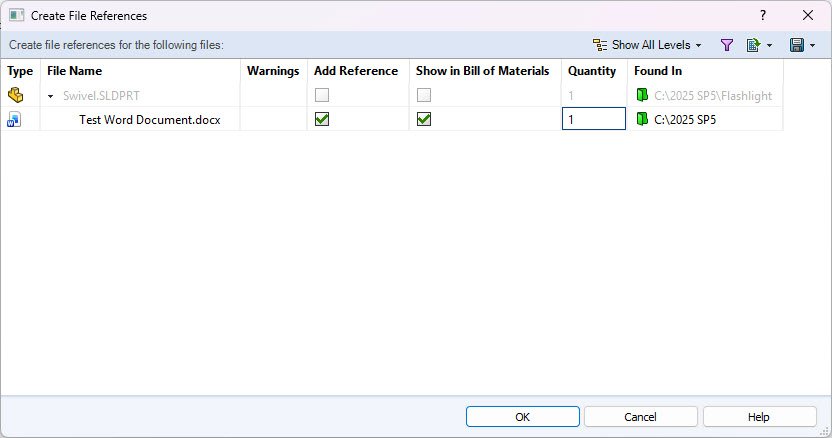The width and height of the screenshot is (832, 438).
Task: Click the C:\2025 SP5\Flashlight path cell
Action: (713, 96)
